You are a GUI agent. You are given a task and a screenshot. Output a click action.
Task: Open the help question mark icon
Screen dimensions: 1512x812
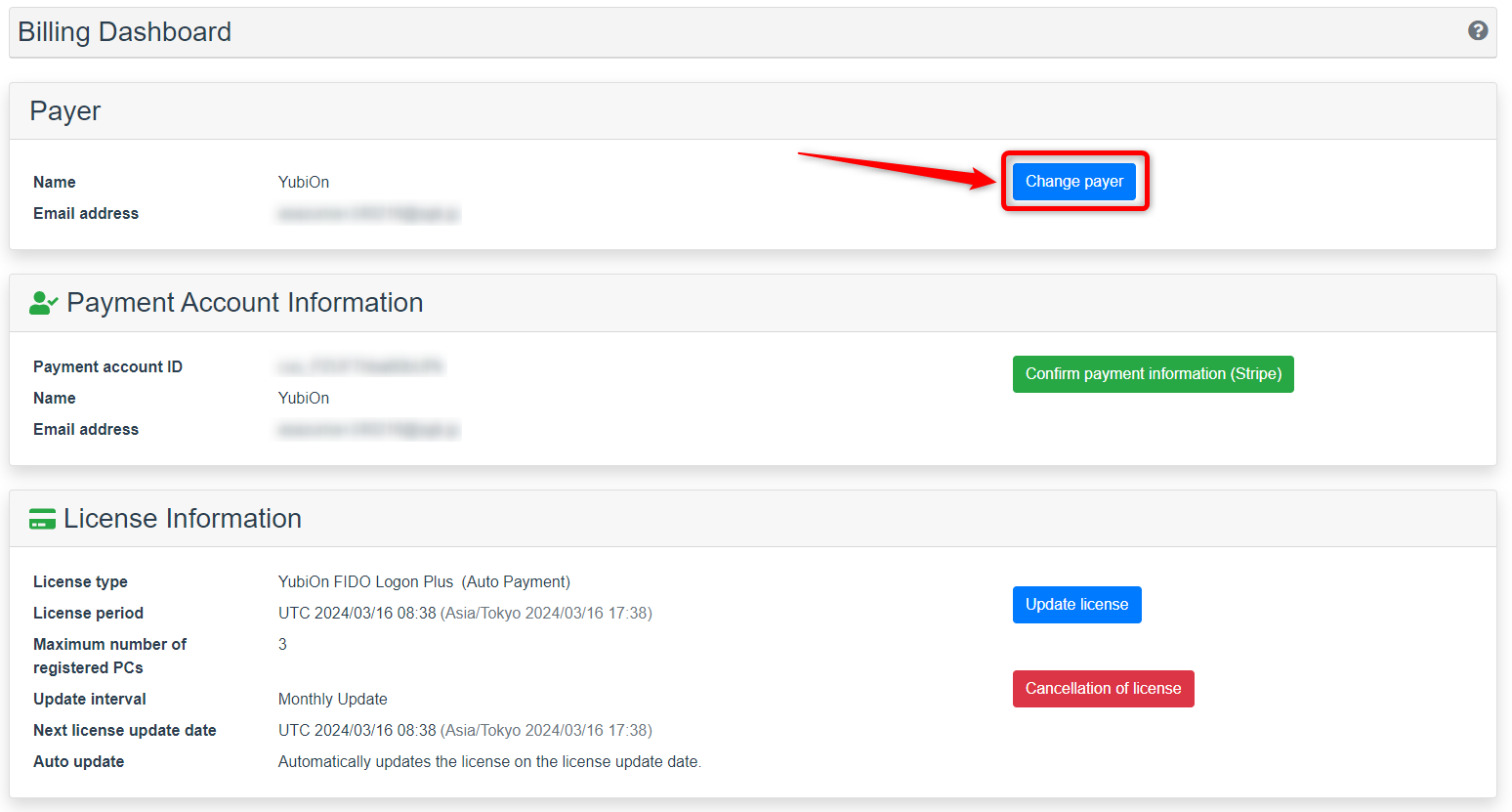tap(1478, 30)
